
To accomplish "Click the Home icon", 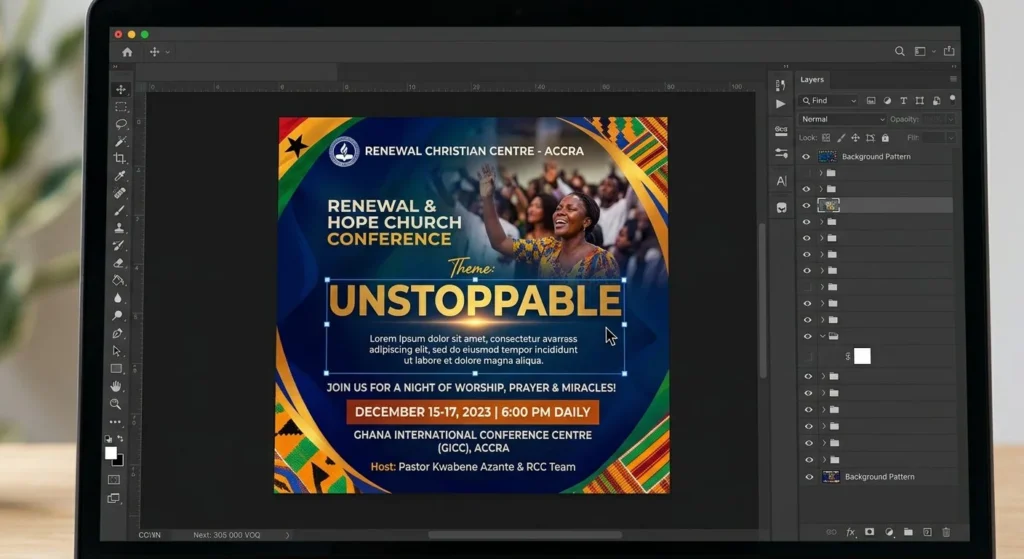I will (127, 52).
